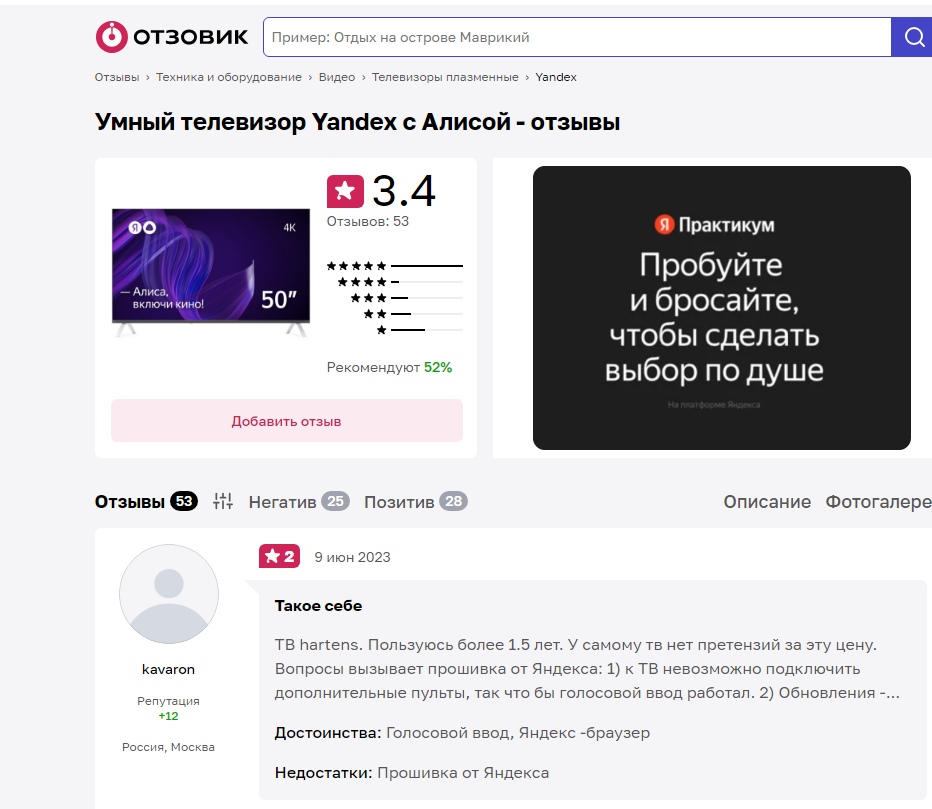Click the Недостатки line of review

click(x=412, y=773)
